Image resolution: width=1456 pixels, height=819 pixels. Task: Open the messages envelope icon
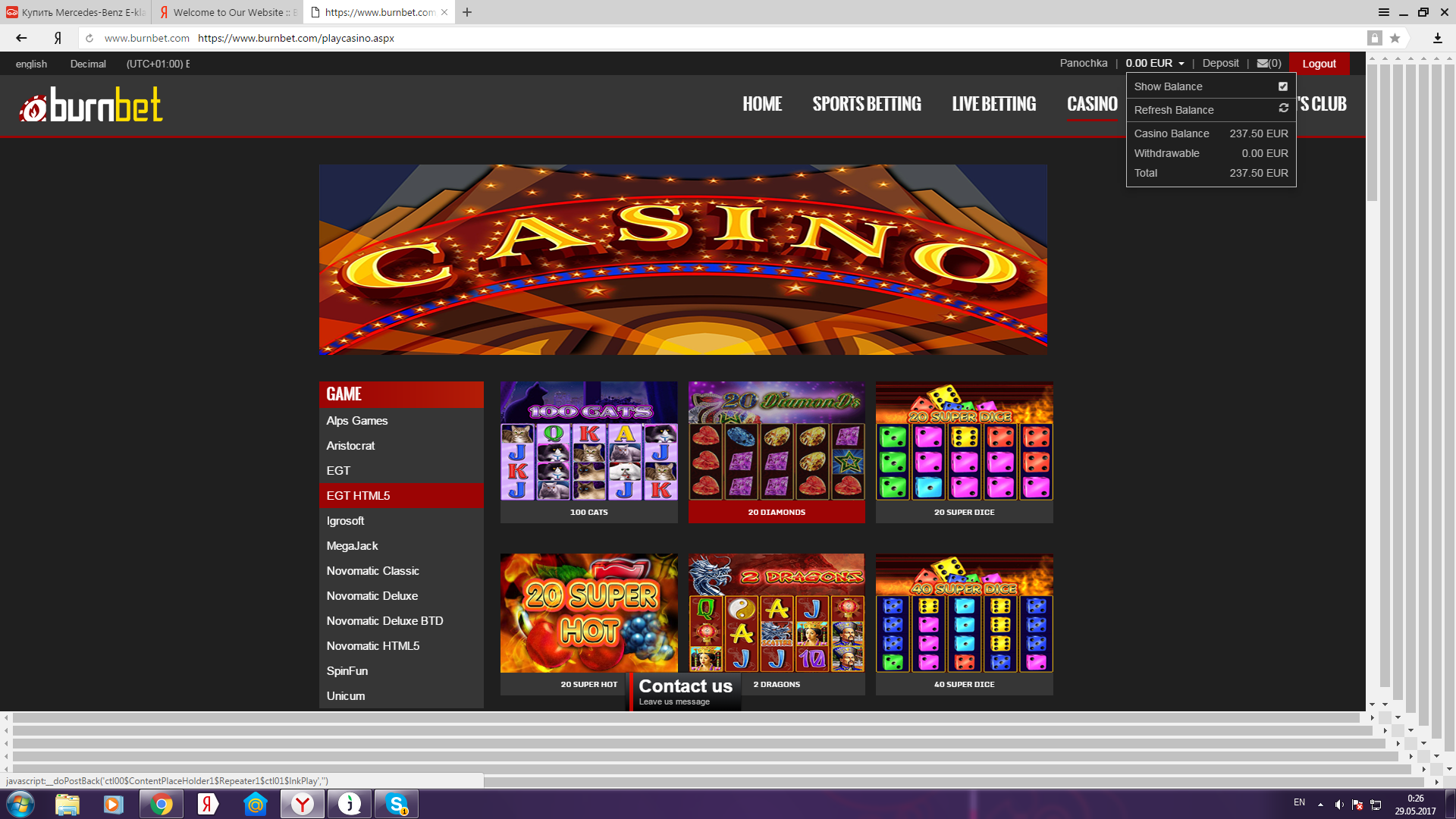click(x=1263, y=64)
